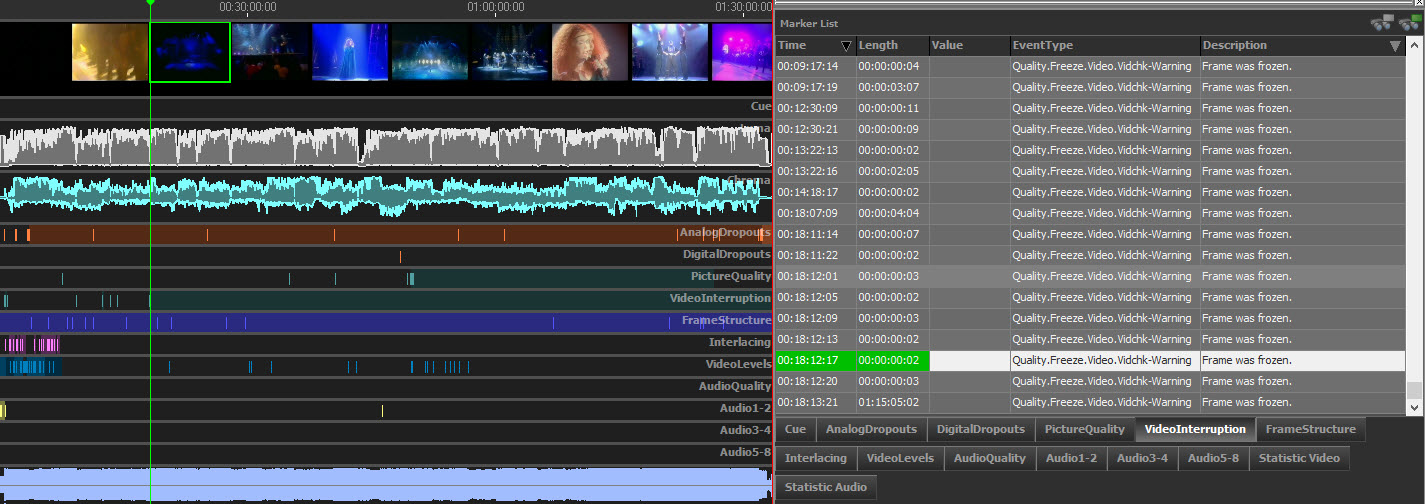This screenshot has width=1425, height=504.
Task: Switch to the AudioQuality tab
Action: coord(989,459)
